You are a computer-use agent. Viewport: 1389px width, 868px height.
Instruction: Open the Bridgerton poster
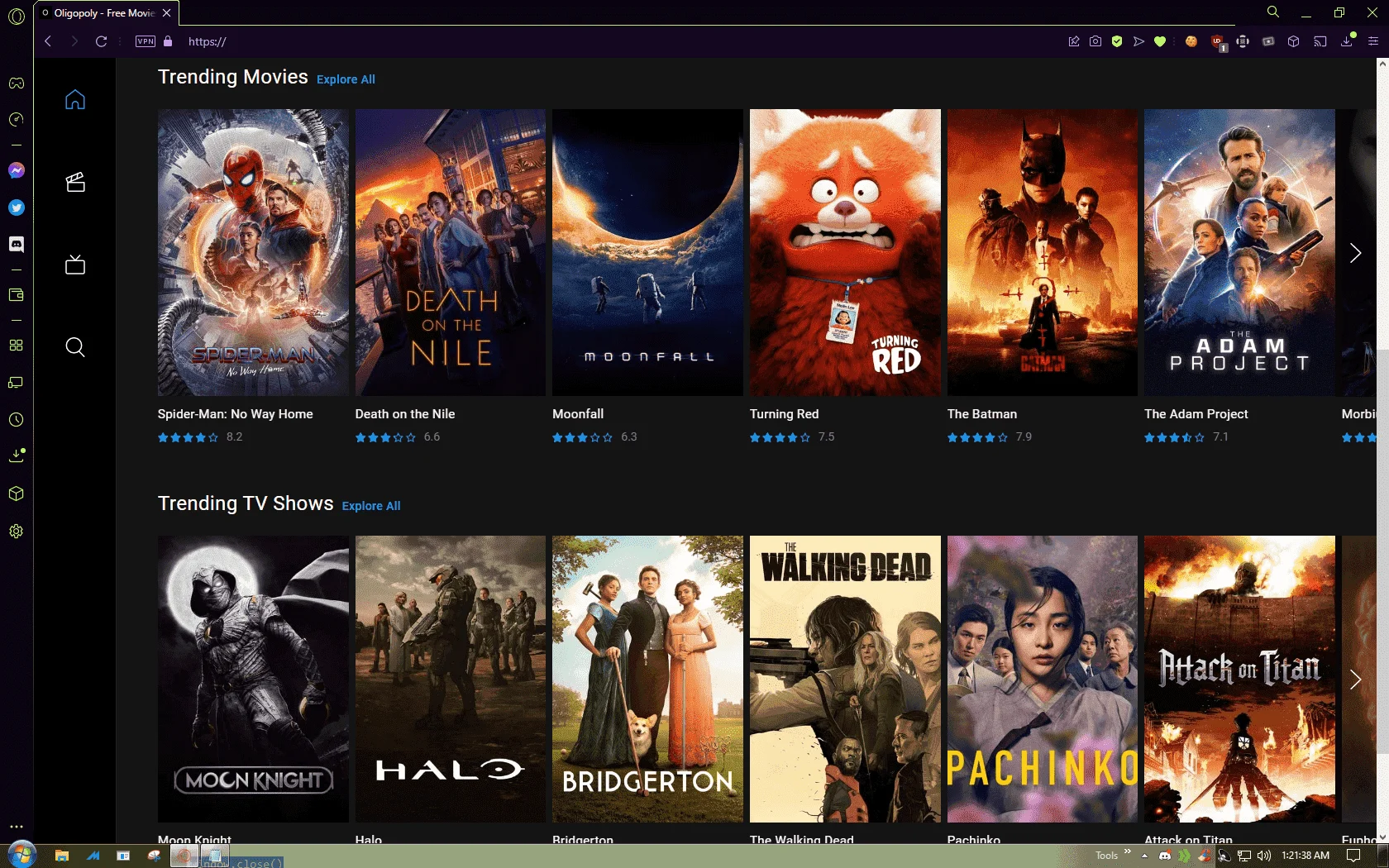point(647,679)
